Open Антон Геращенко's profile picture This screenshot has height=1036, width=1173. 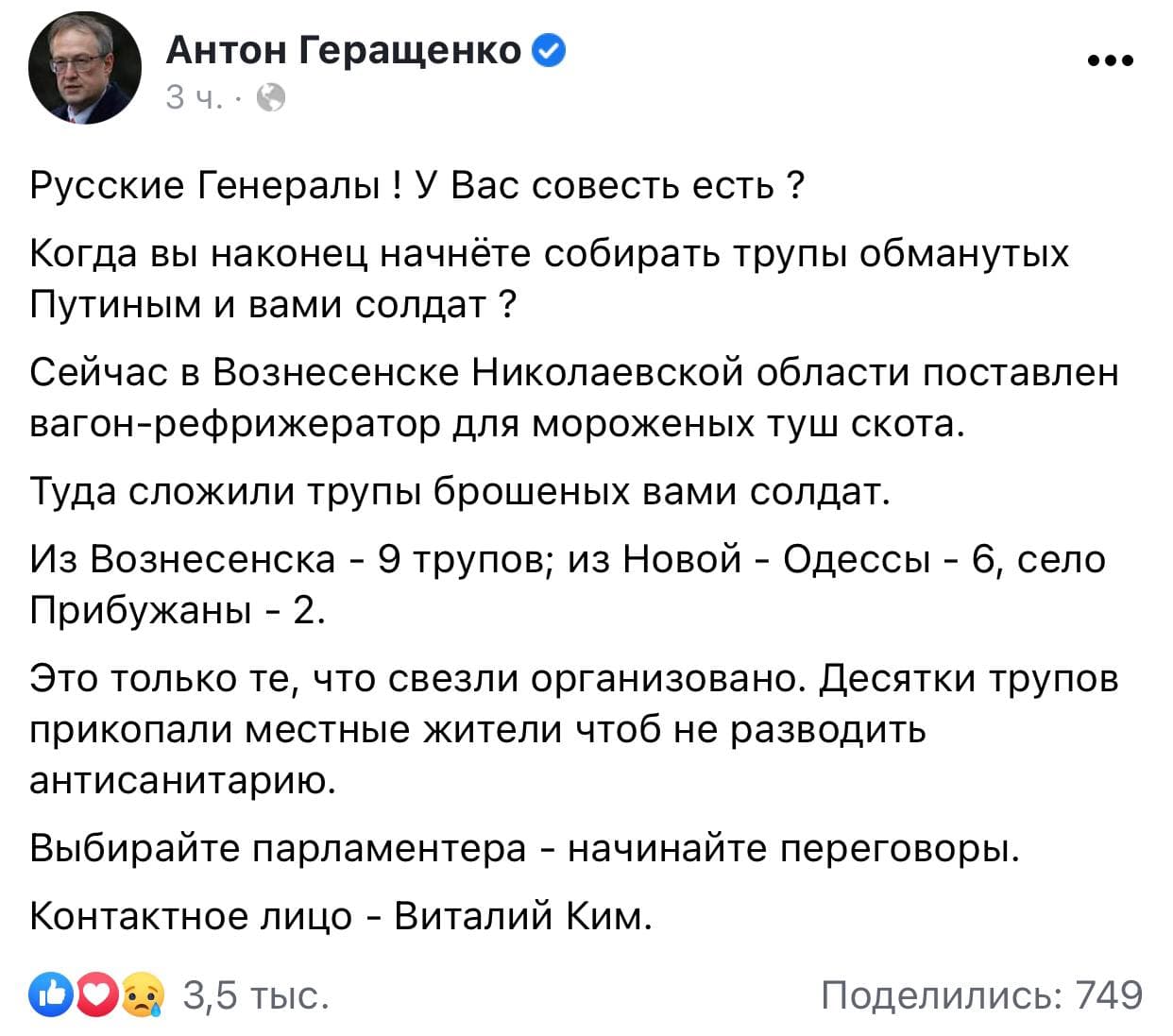click(85, 68)
